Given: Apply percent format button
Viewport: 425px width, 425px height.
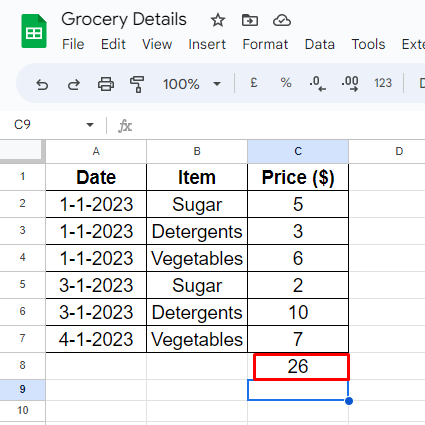Looking at the screenshot, I should click(286, 83).
